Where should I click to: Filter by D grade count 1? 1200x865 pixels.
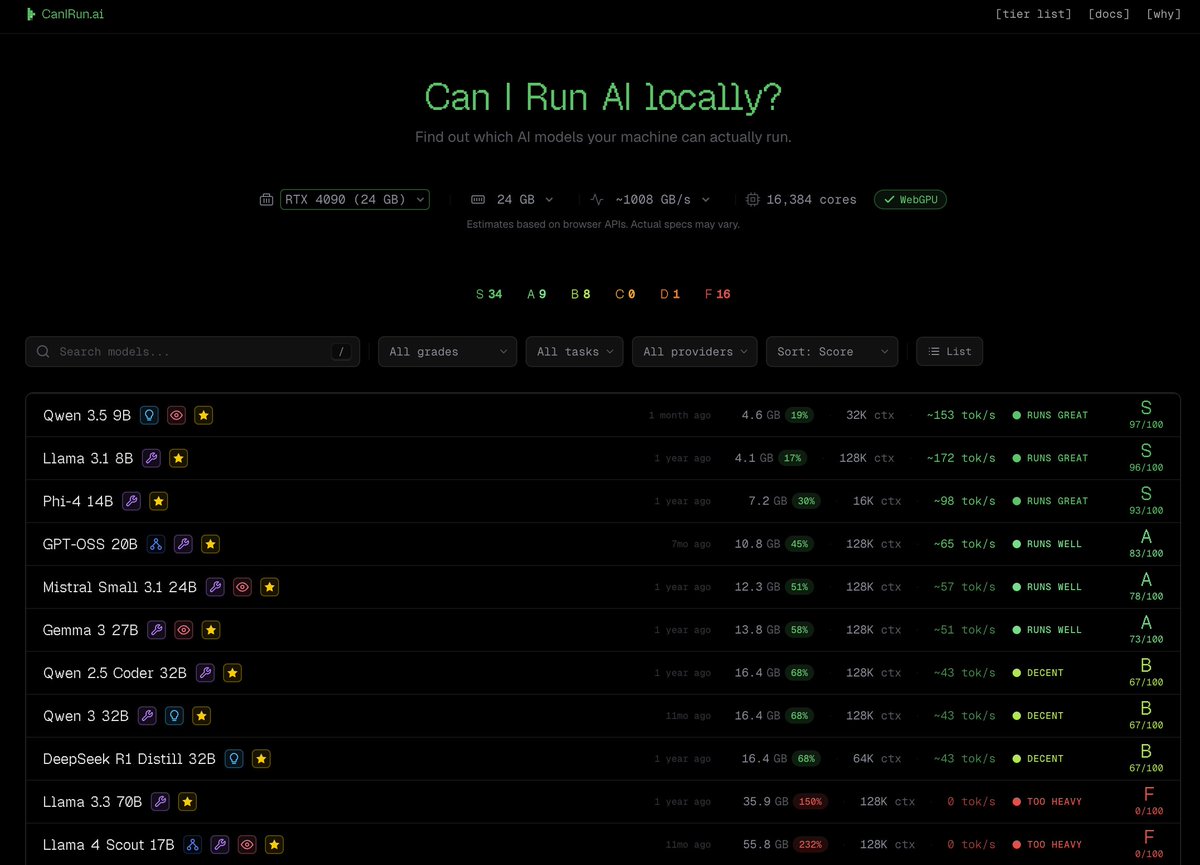670,294
